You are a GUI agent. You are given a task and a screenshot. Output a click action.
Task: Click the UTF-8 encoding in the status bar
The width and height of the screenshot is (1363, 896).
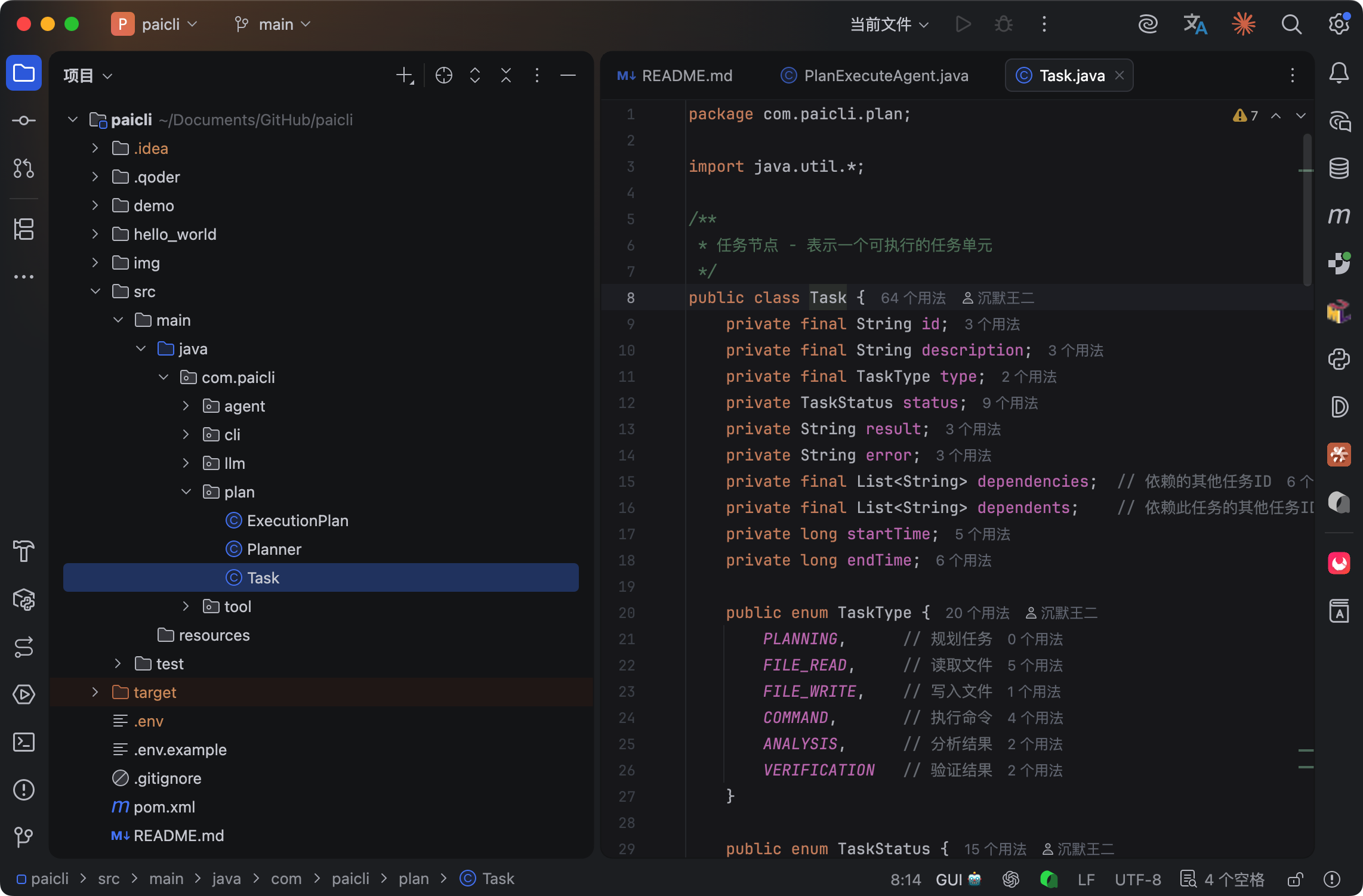click(x=1137, y=879)
